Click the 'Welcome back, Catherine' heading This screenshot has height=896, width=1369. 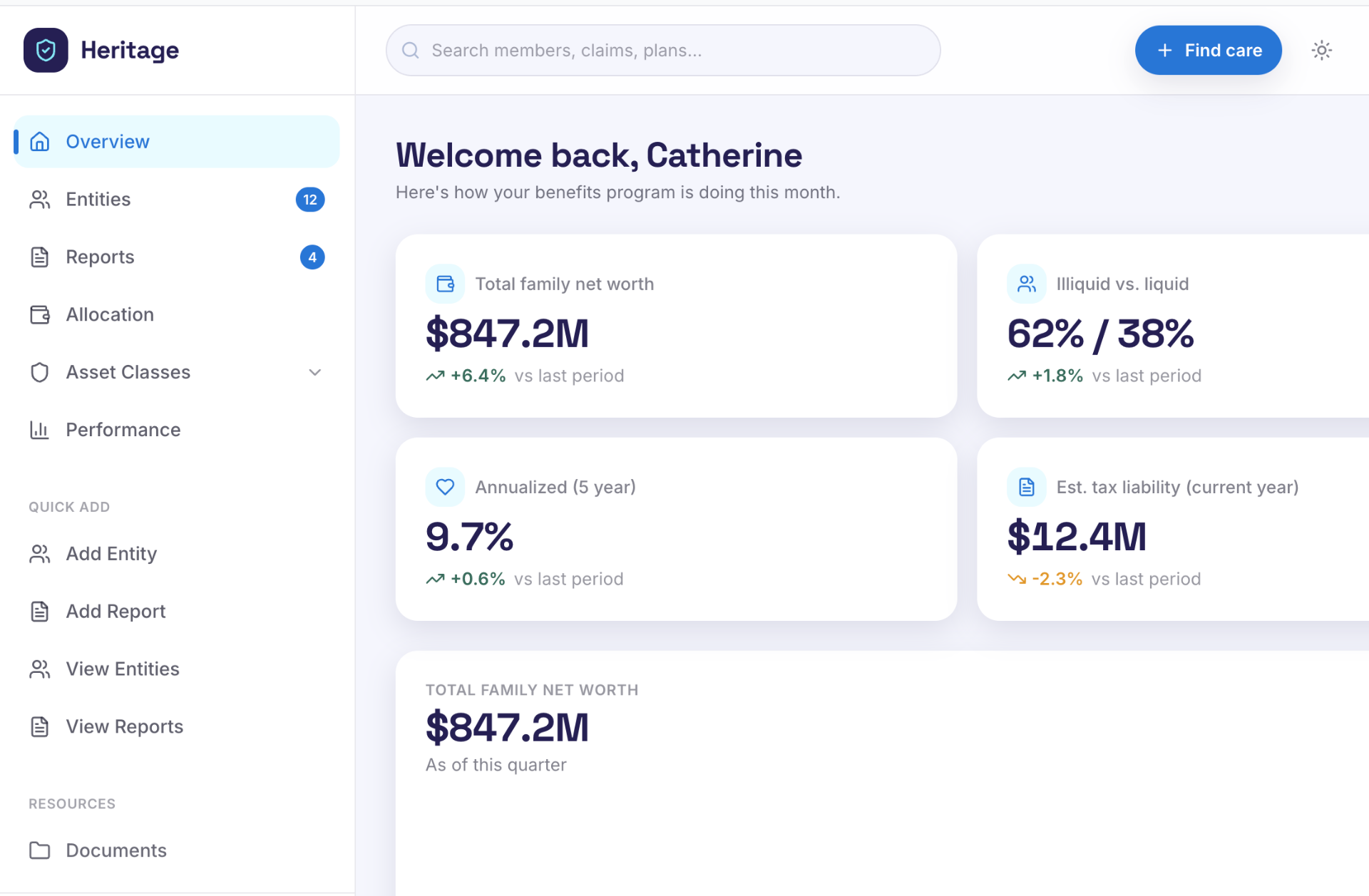(599, 155)
